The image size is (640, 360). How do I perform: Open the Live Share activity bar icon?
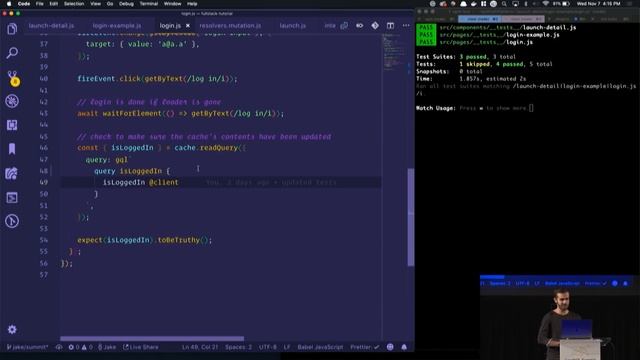12,173
